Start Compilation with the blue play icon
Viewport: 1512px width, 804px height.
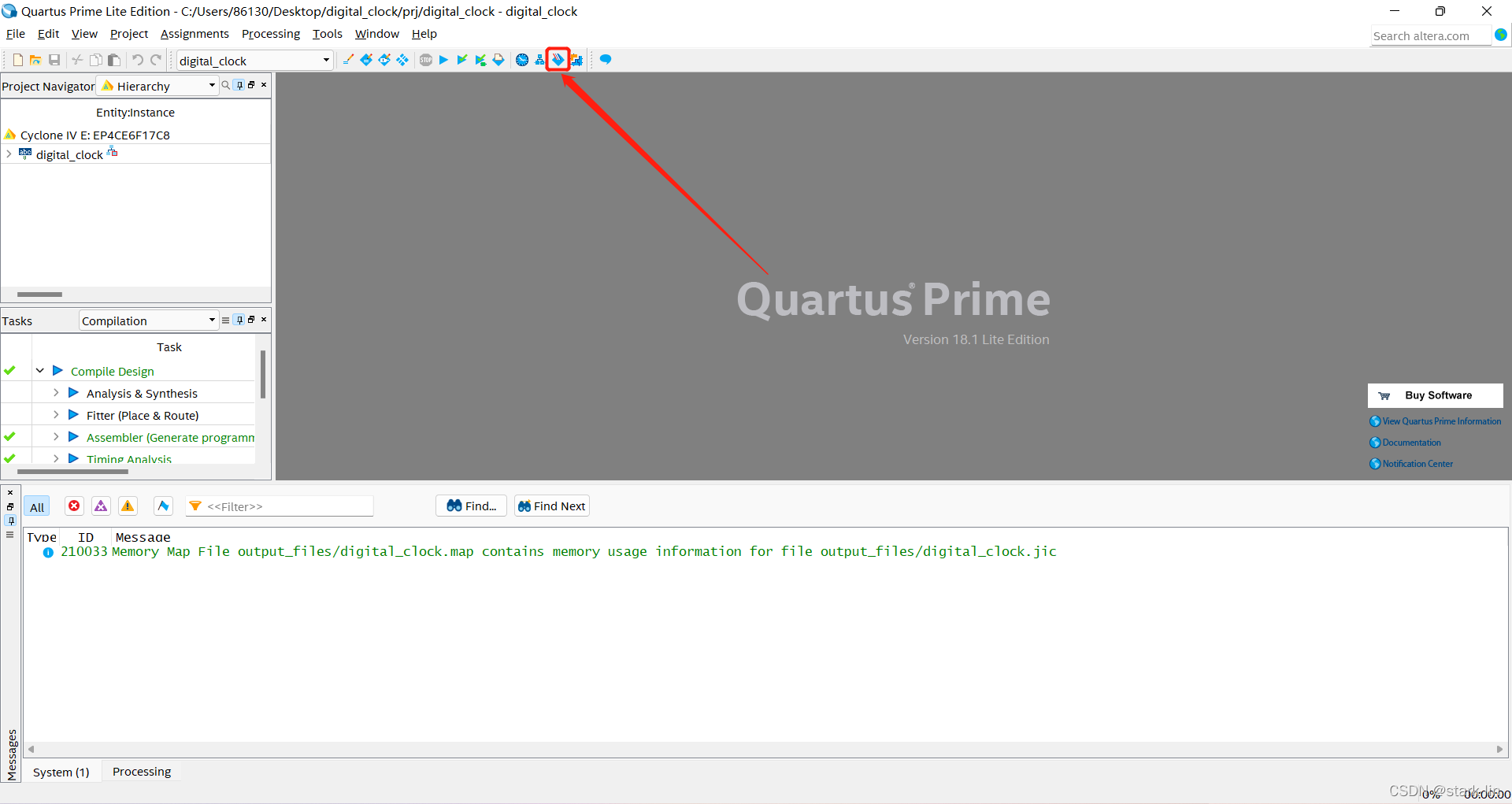point(443,60)
